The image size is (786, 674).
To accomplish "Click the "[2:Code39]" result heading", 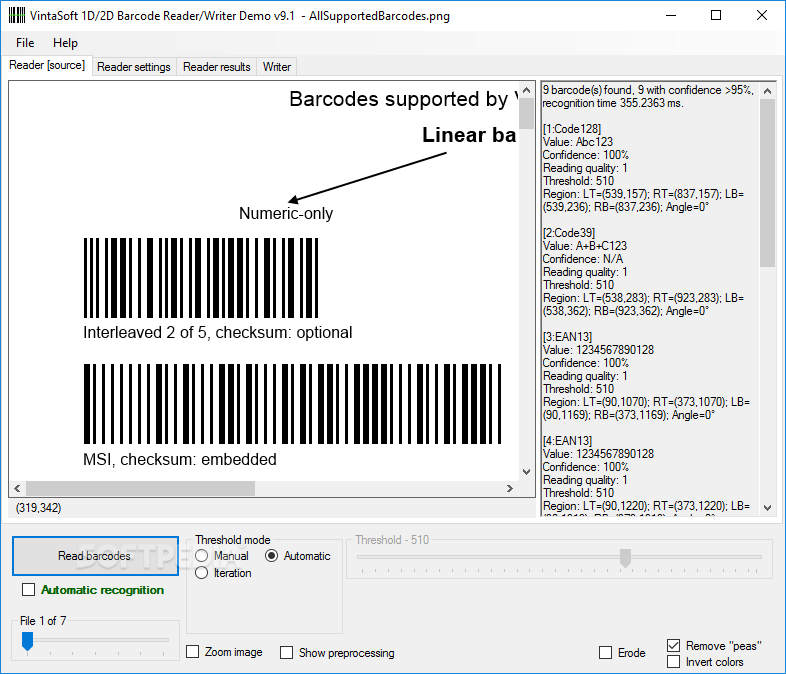I will point(569,233).
